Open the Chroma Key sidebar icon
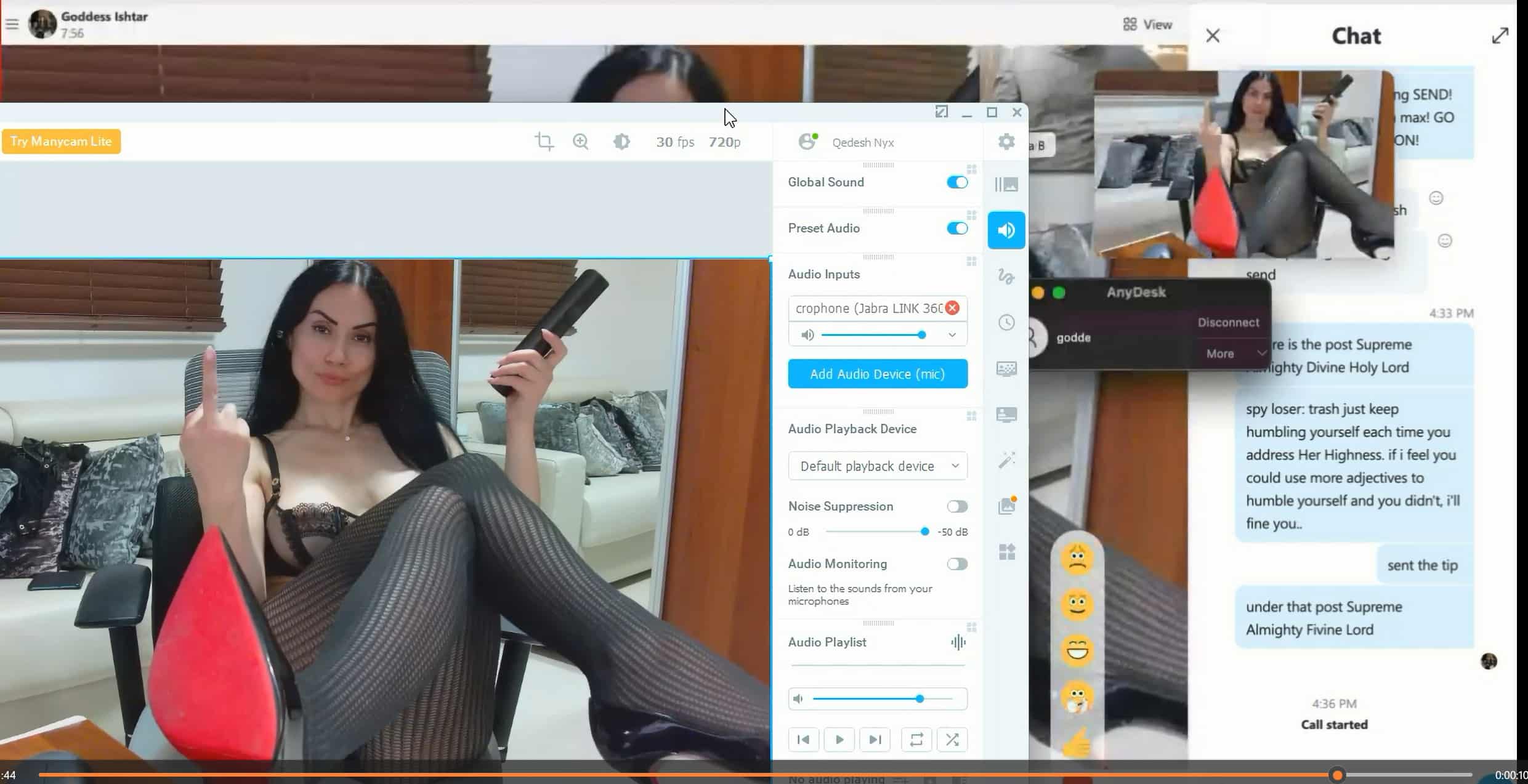This screenshot has width=1528, height=784. 1006,368
